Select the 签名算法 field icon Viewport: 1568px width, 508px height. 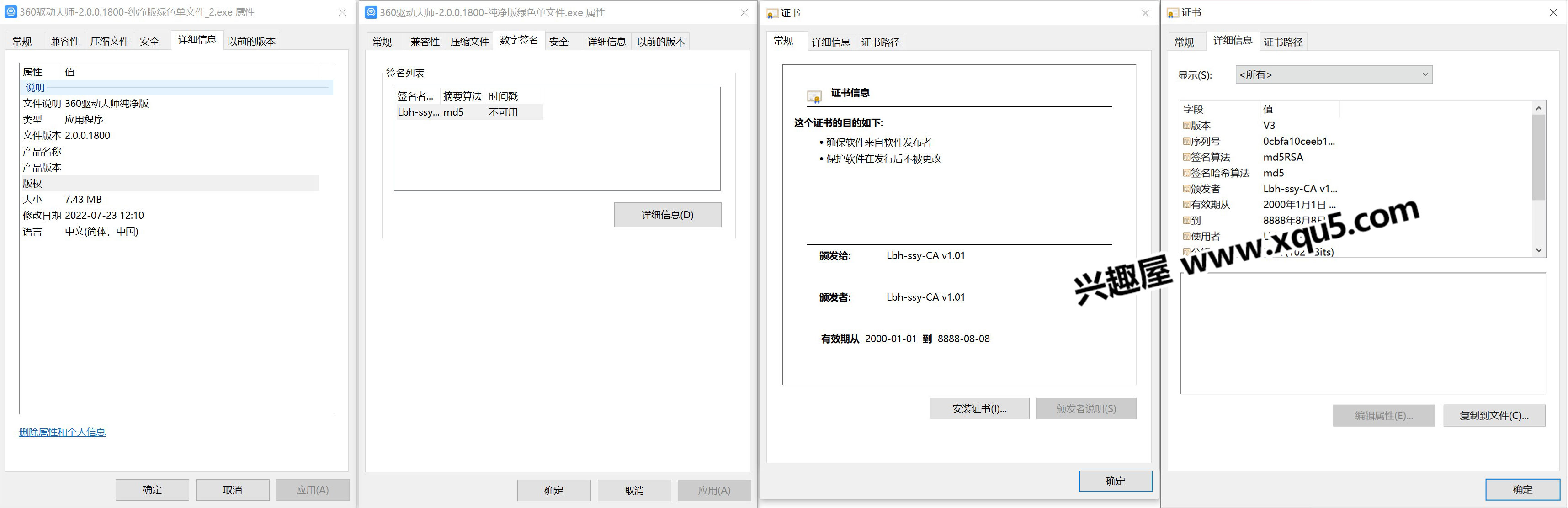click(1186, 157)
